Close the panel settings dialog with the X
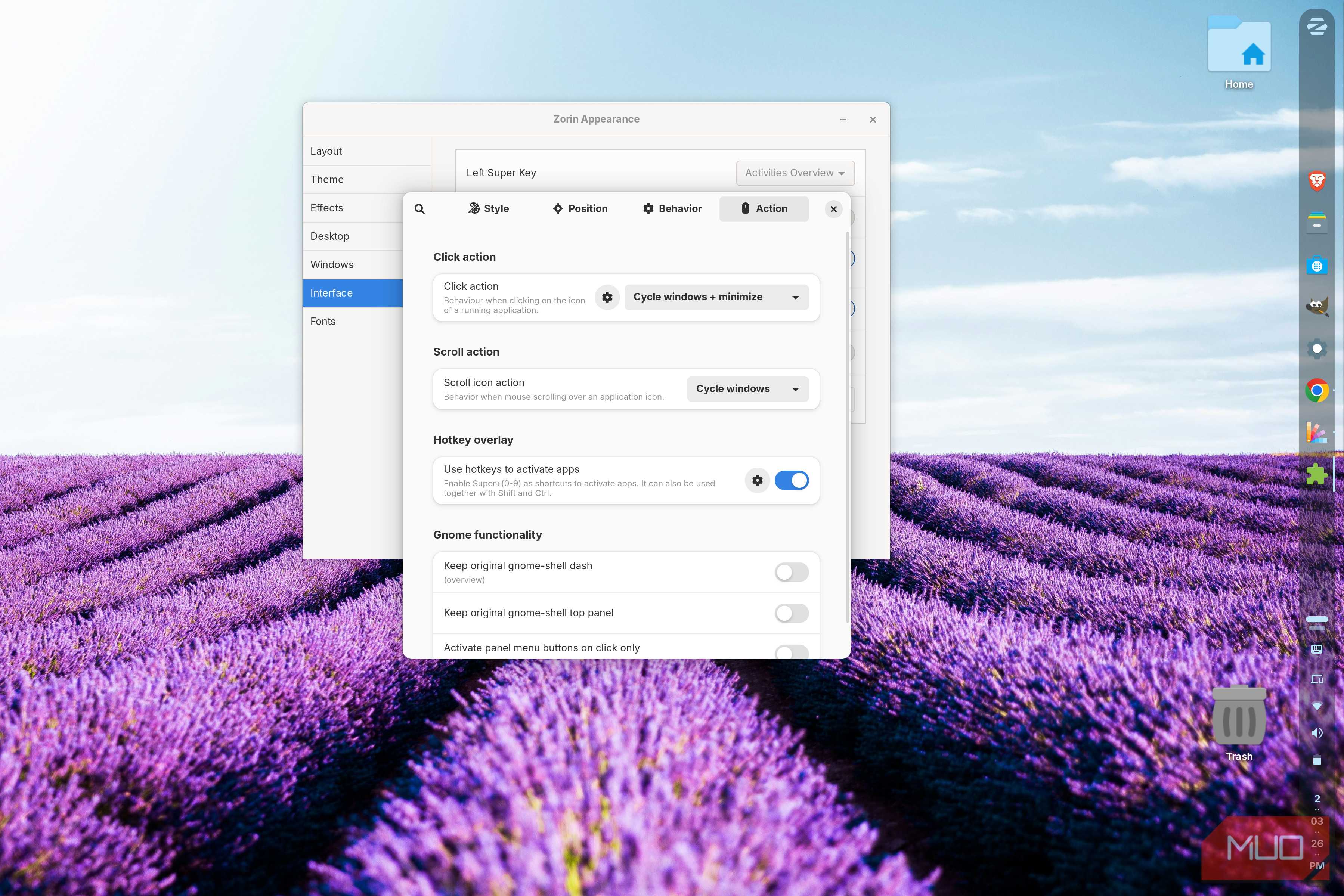 coord(834,209)
